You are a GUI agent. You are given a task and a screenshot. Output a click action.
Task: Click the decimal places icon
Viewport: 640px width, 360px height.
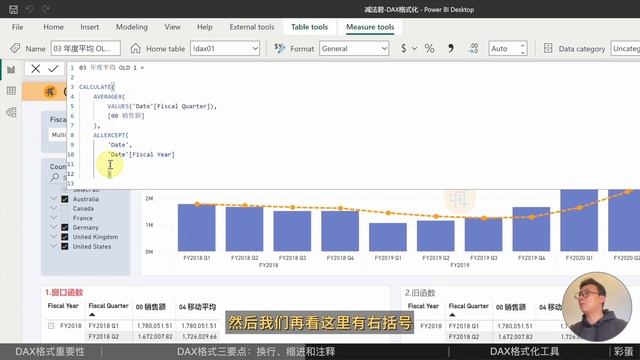(473, 49)
